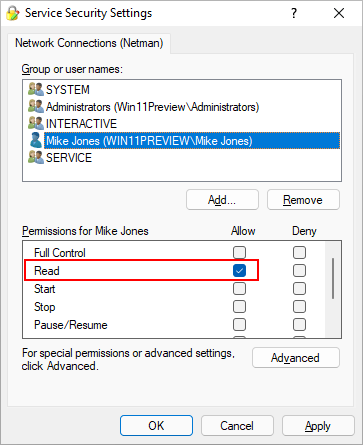Select the Administrators entry in the list
Screen dimensions: 363x445
(x=152, y=107)
